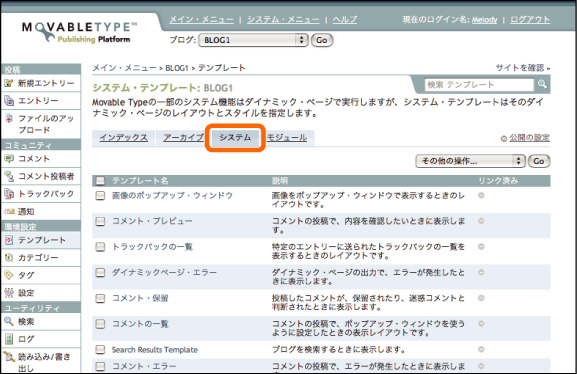Screen dimensions: 577x374
Task: Click the Tags (タグ) sidebar icon
Action: (9, 275)
